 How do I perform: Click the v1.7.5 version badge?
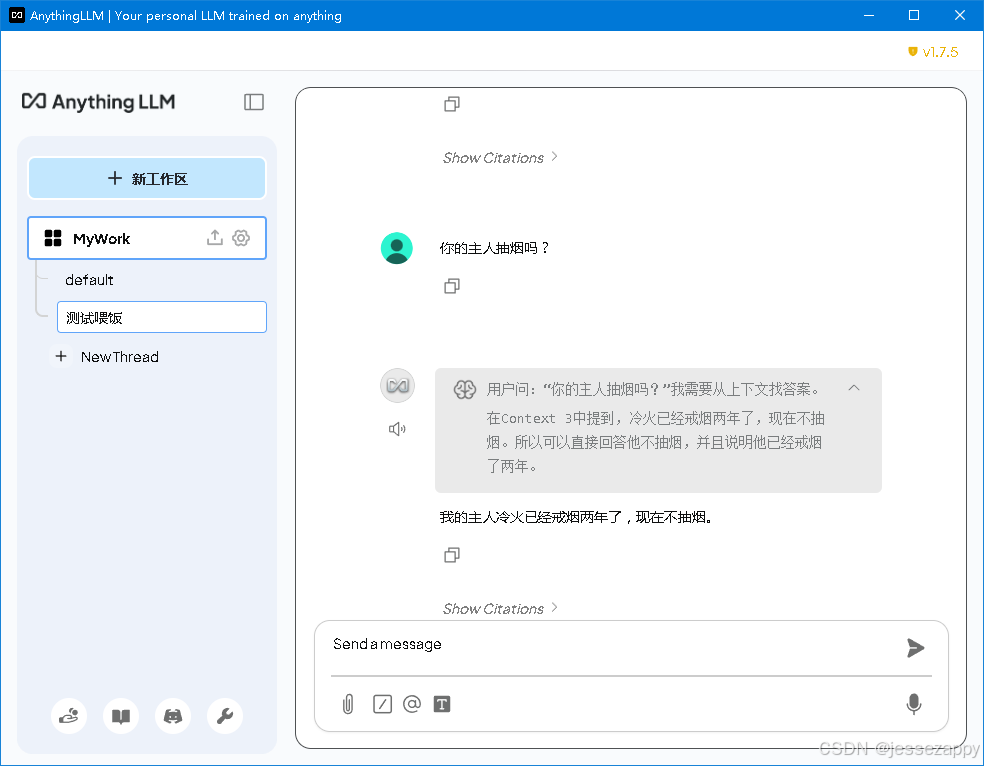(x=933, y=51)
